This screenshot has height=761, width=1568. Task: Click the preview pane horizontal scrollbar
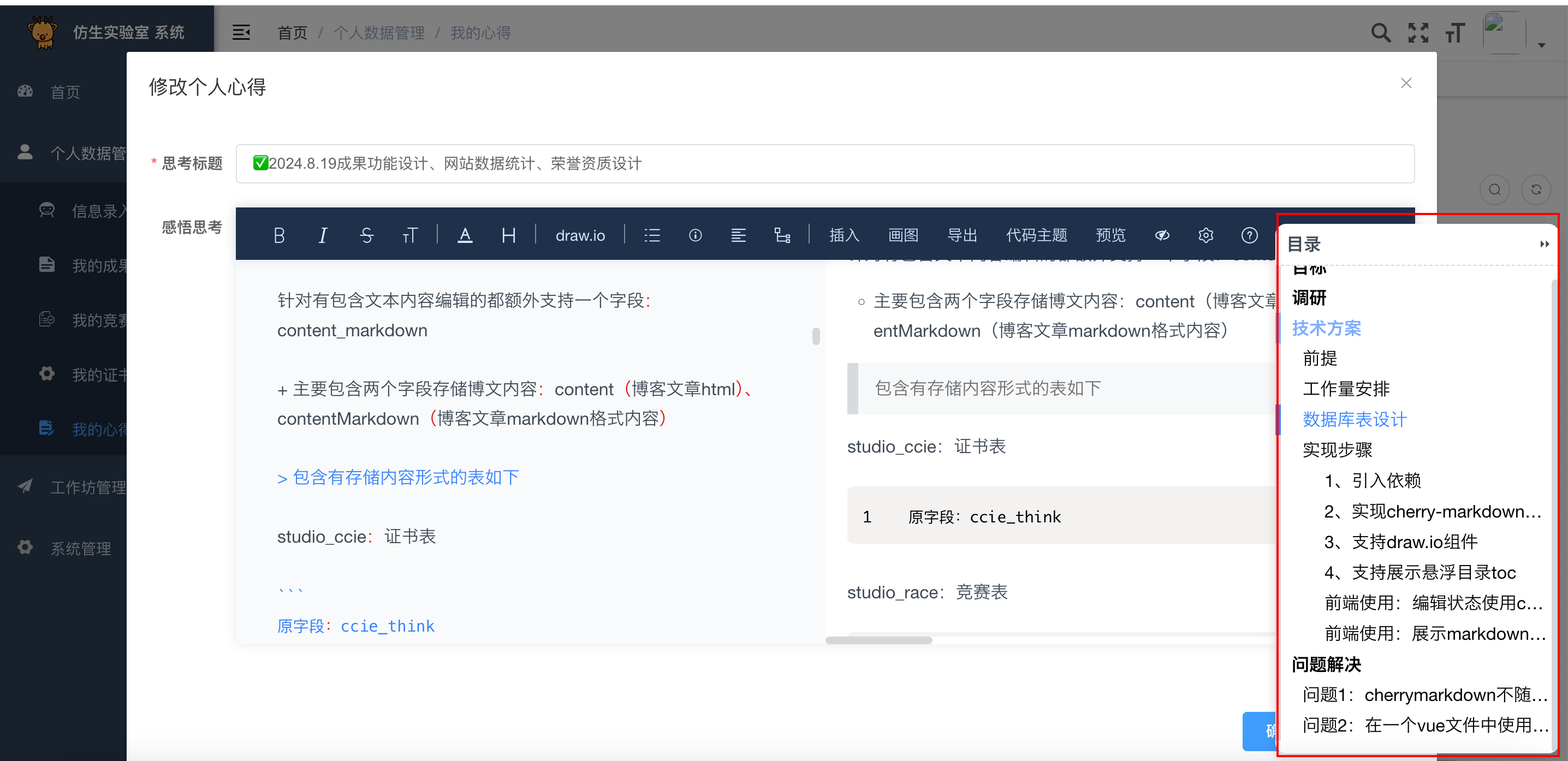[878, 640]
